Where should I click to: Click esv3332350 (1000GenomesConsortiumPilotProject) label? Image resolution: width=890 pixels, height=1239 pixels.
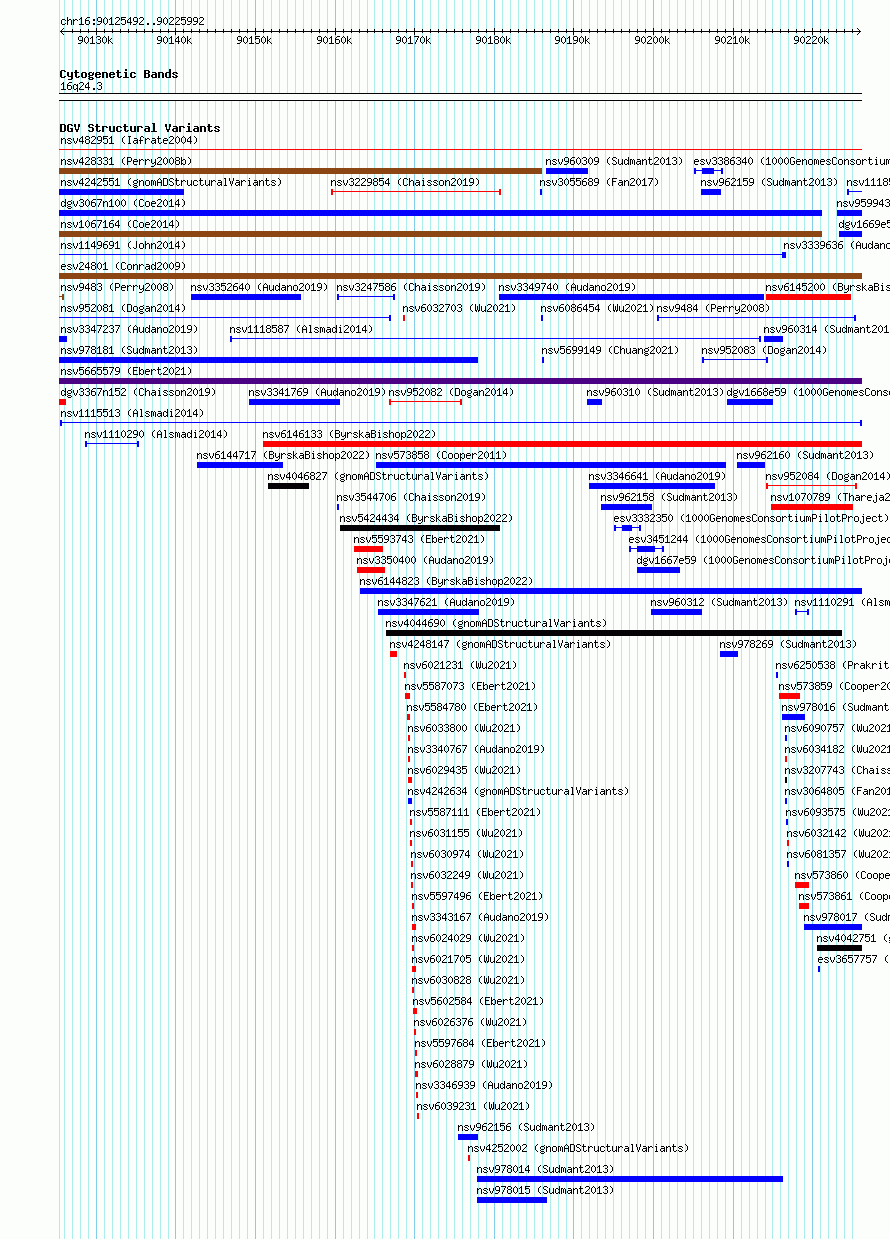click(751, 518)
